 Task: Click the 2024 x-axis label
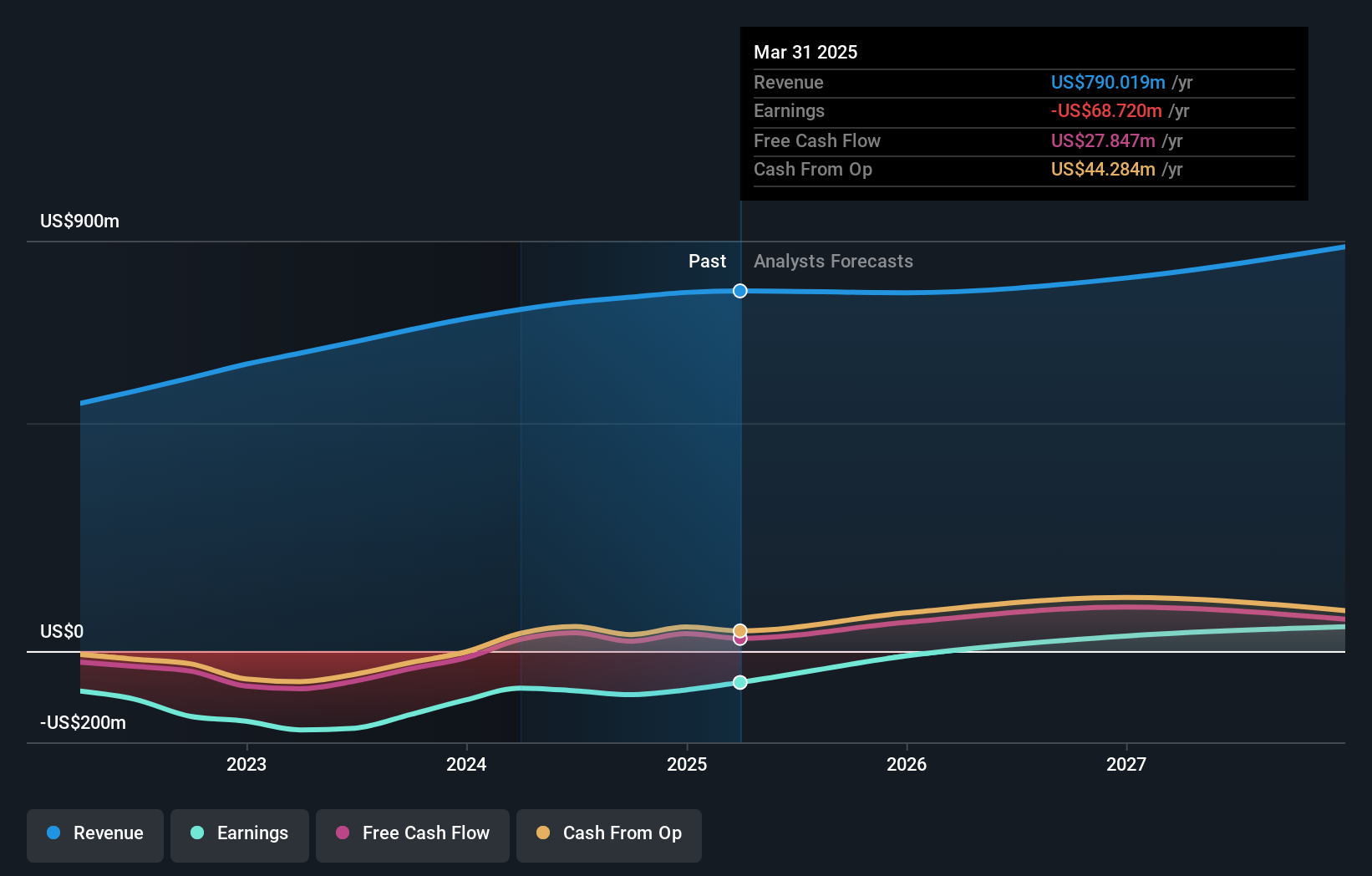click(466, 764)
